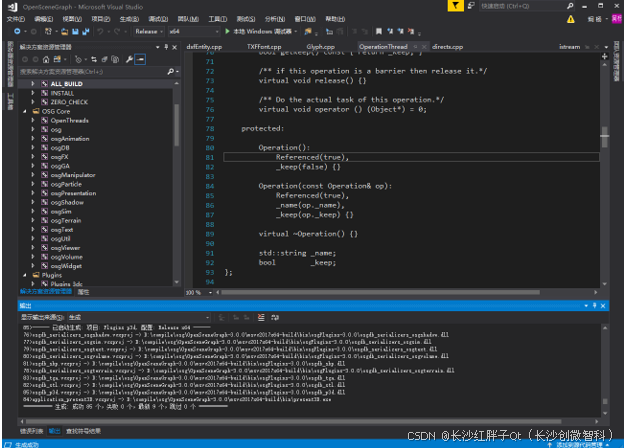Click the yellow notification filter flag icon
The width and height of the screenshot is (624, 448).
click(454, 6)
